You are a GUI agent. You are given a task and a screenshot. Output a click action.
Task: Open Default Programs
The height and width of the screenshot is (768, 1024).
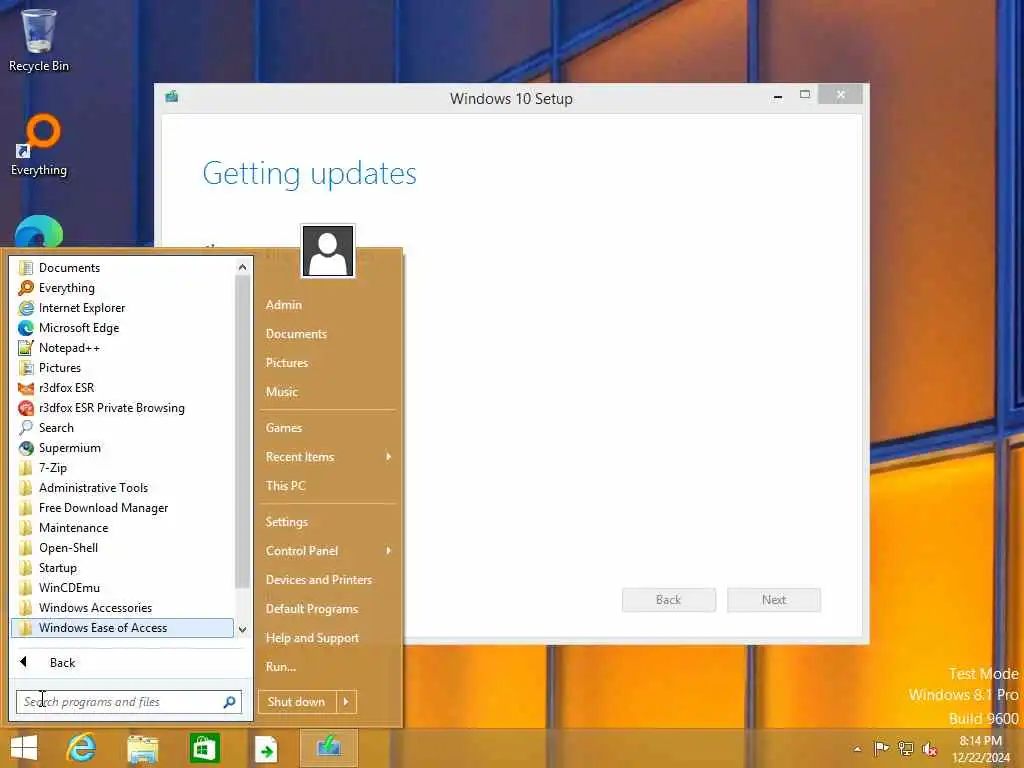328,609
